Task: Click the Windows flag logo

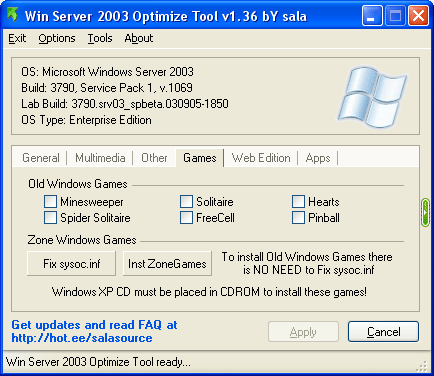Action: point(372,97)
